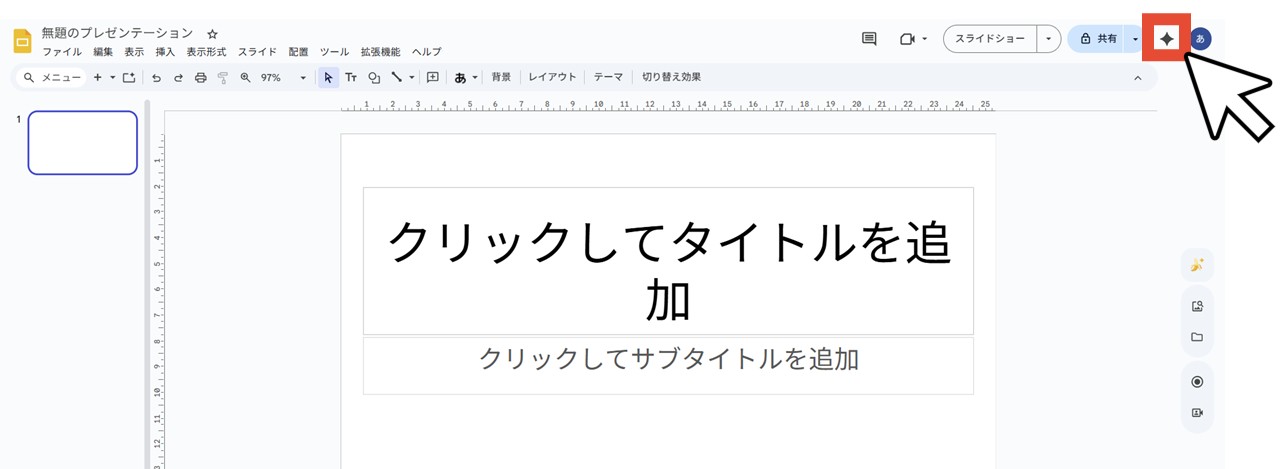Open the スライド menu
Viewport: 1280px width, 469px height.
click(x=257, y=52)
